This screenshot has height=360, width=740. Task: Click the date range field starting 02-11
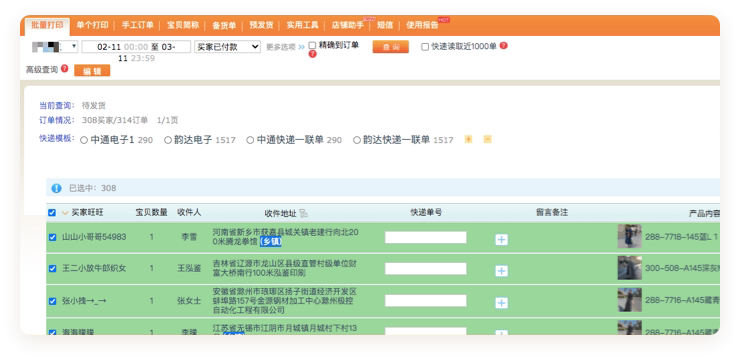(136, 47)
